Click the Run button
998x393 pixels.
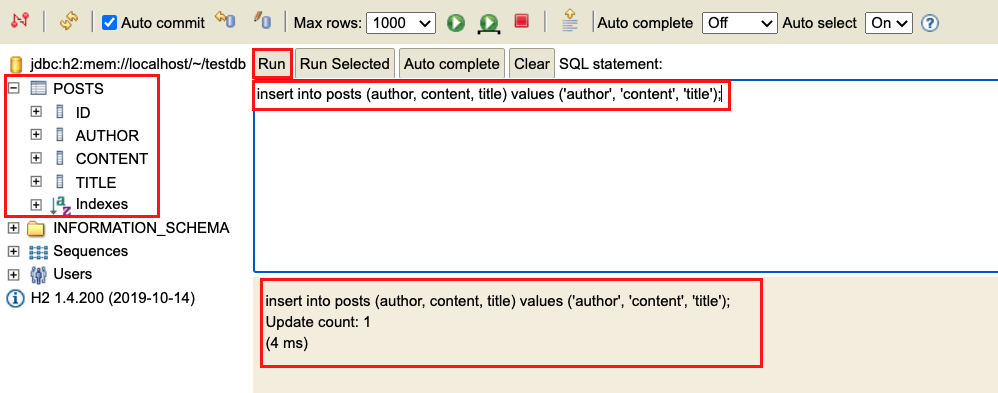click(272, 64)
